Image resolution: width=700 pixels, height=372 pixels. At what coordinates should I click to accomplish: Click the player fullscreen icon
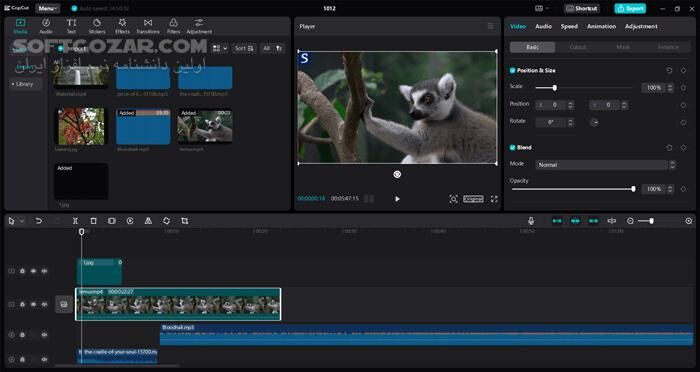[x=494, y=199]
